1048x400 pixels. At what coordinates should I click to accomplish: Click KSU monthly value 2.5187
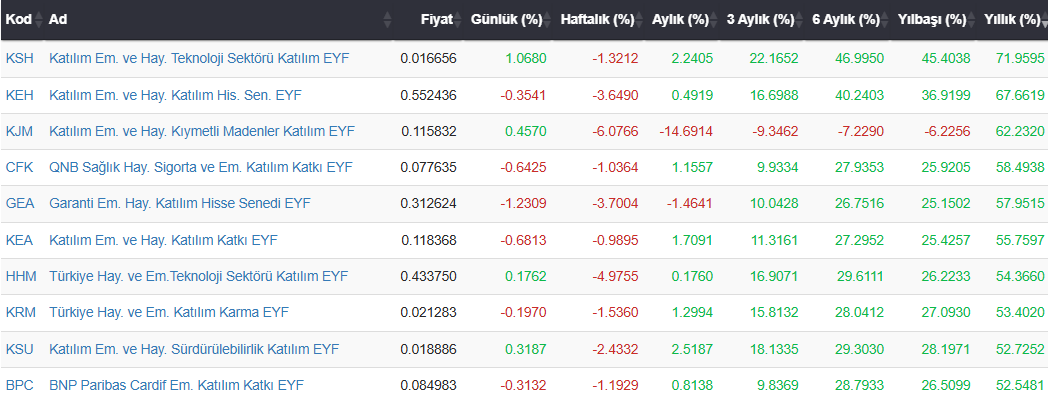693,349
